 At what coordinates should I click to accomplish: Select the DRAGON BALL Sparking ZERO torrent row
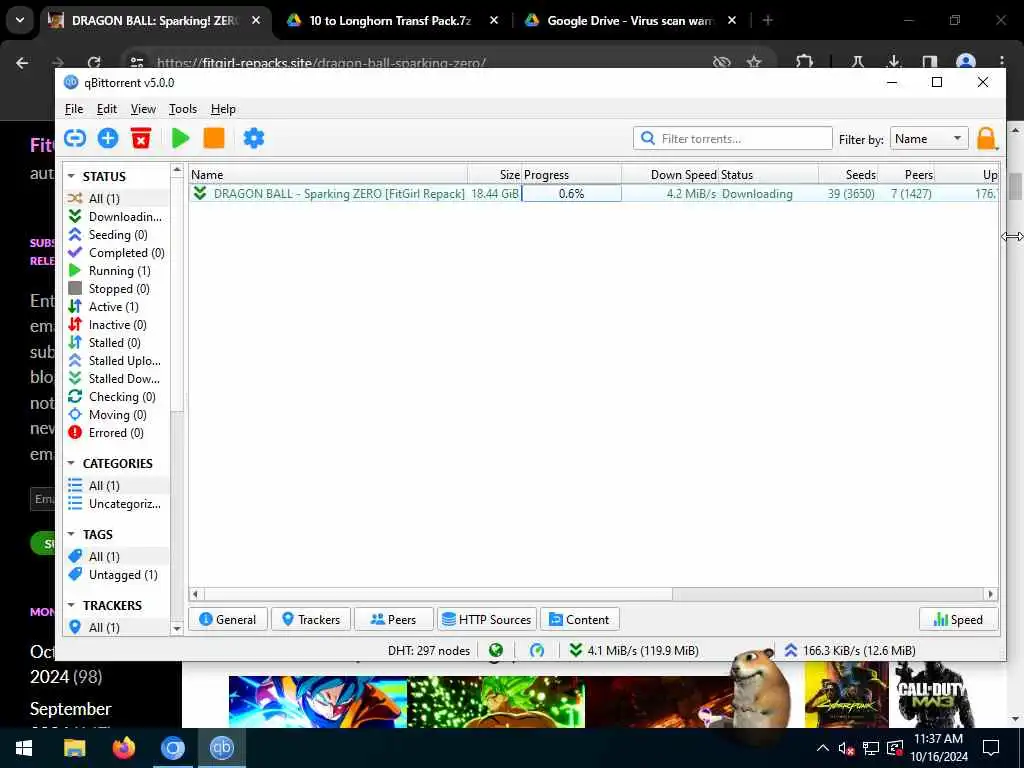(593, 193)
